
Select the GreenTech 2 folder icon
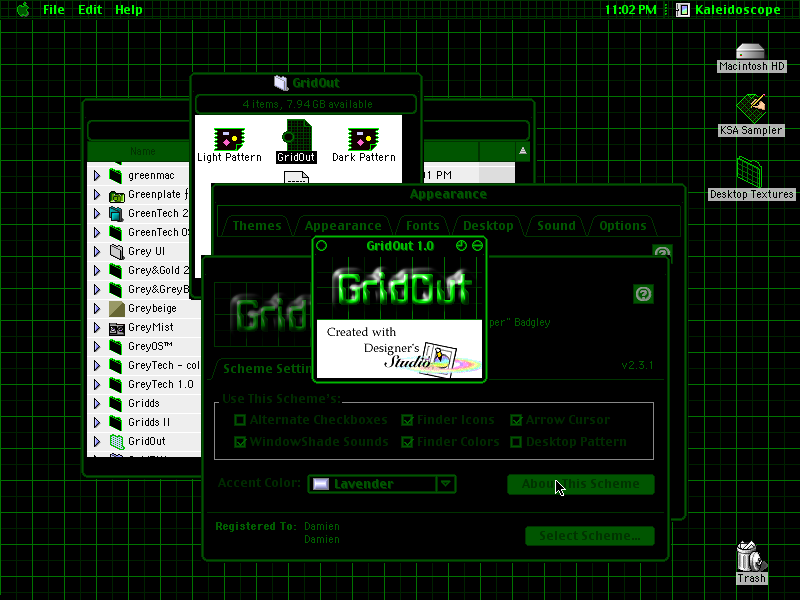(x=116, y=214)
